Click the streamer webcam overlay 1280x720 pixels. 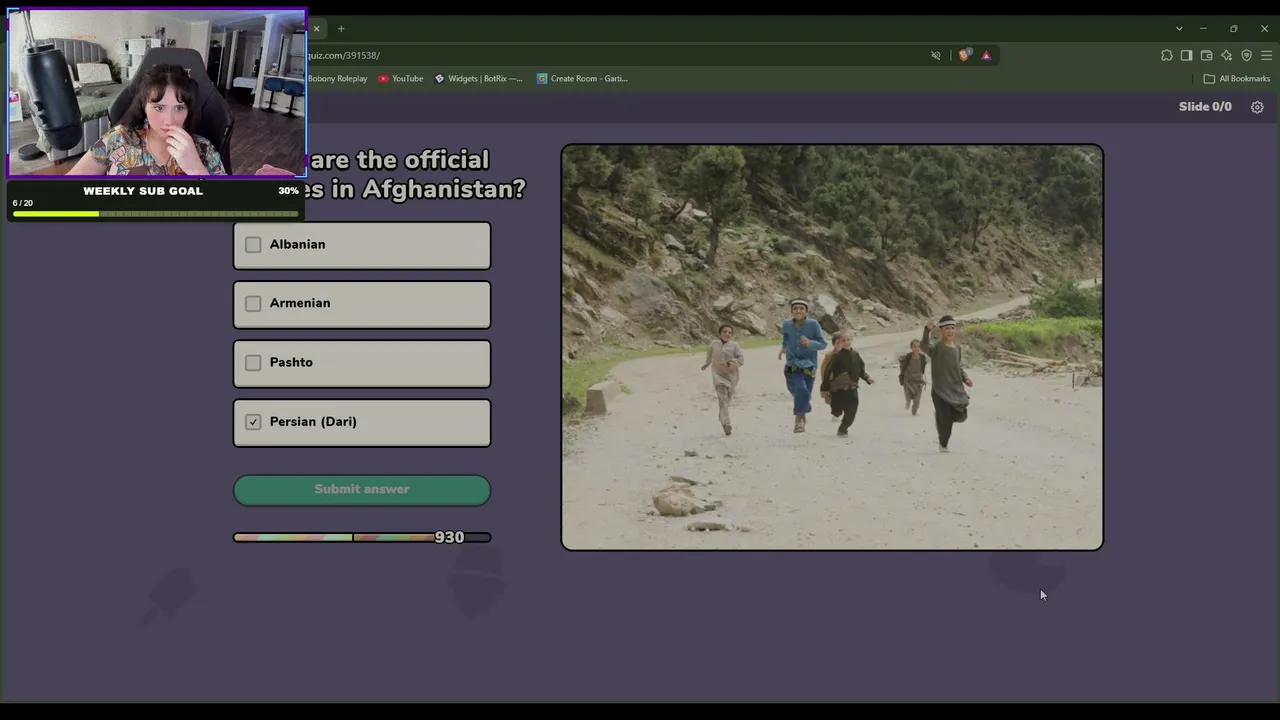pos(157,93)
